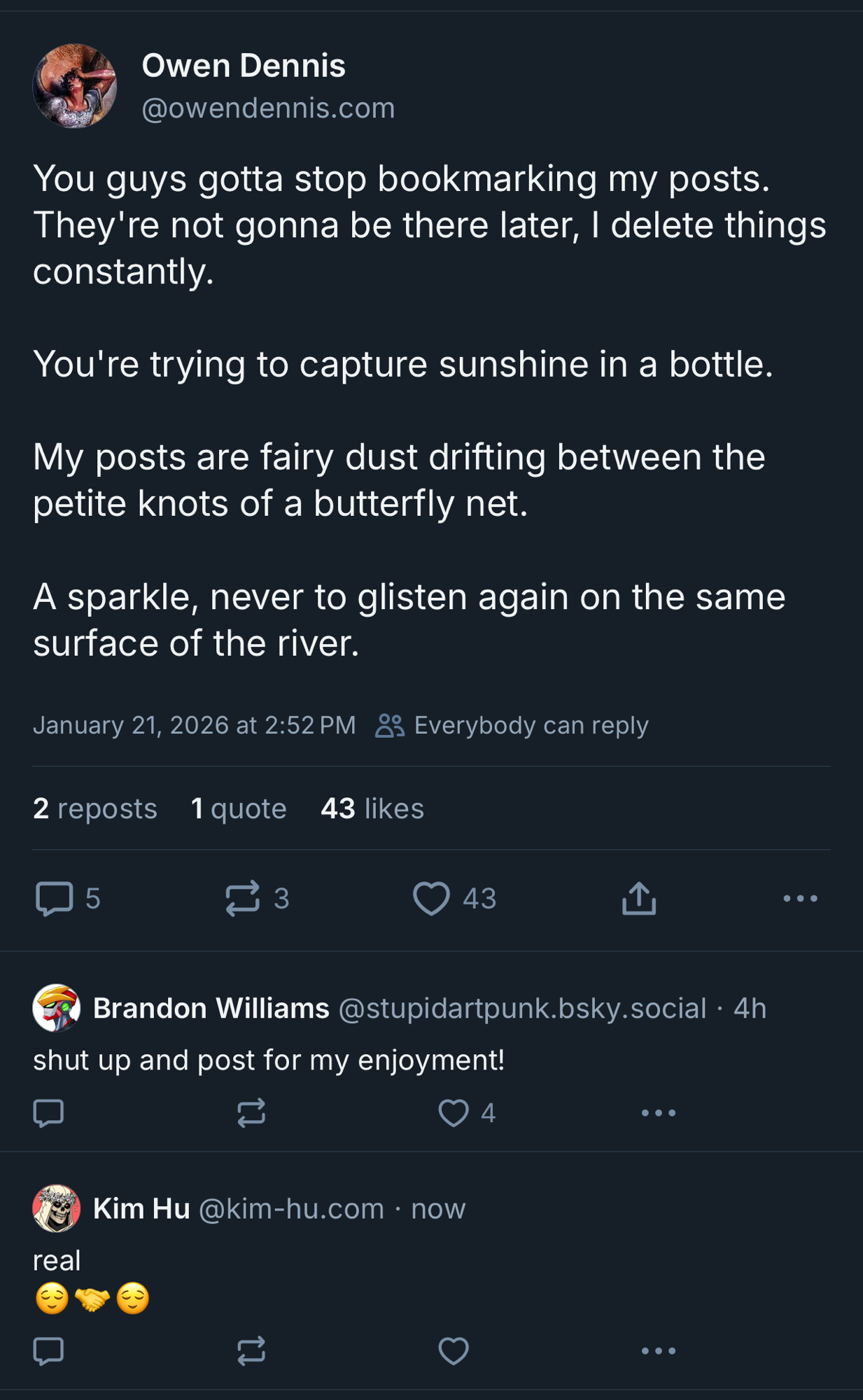Open more options on Kim Hu's reply
863x1400 pixels.
tap(659, 1351)
